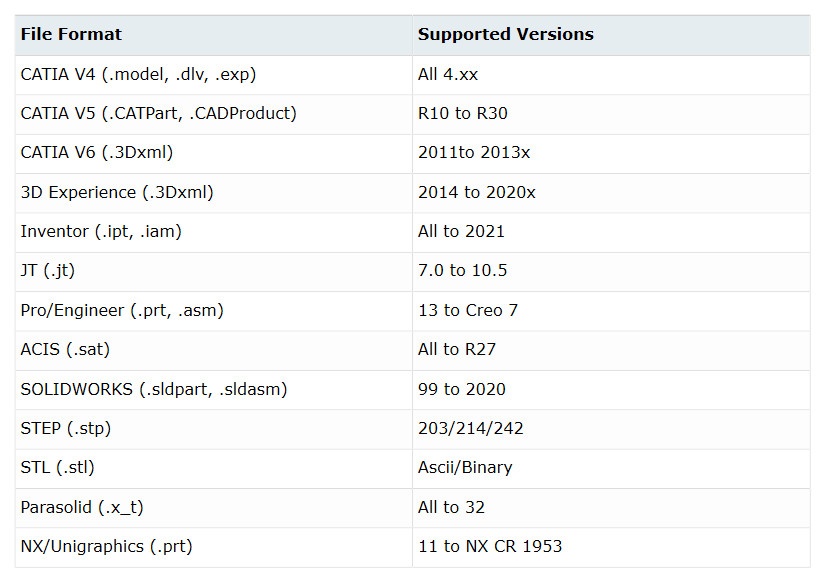Click the STEP (.stp) format cell
Screen dimensions: 827x578
pos(66,429)
